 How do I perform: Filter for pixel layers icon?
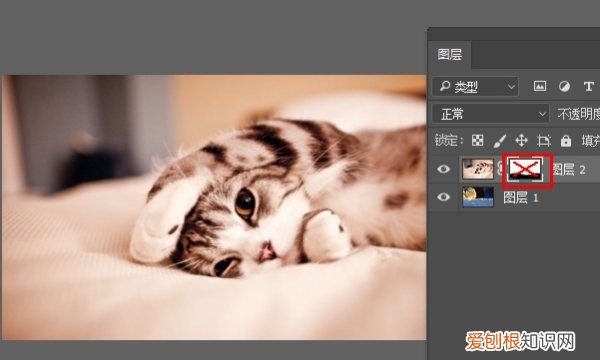540,86
